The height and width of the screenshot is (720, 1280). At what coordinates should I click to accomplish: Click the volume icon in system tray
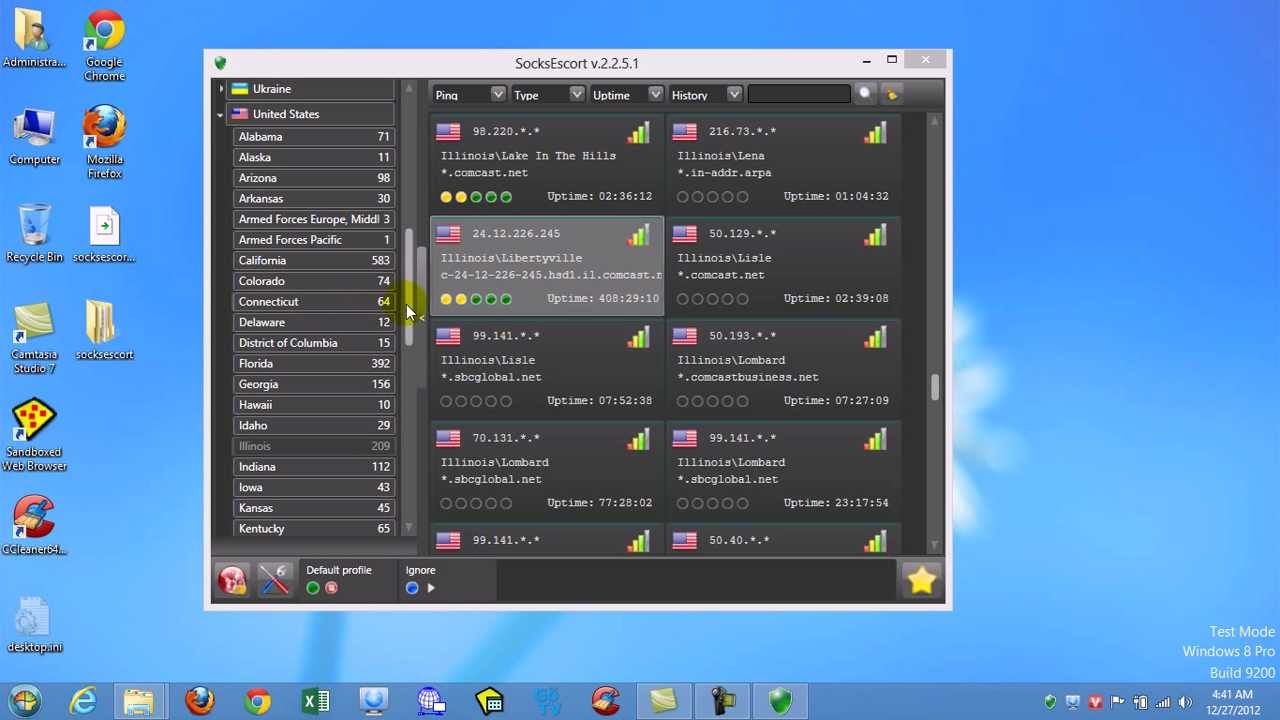pos(1184,702)
